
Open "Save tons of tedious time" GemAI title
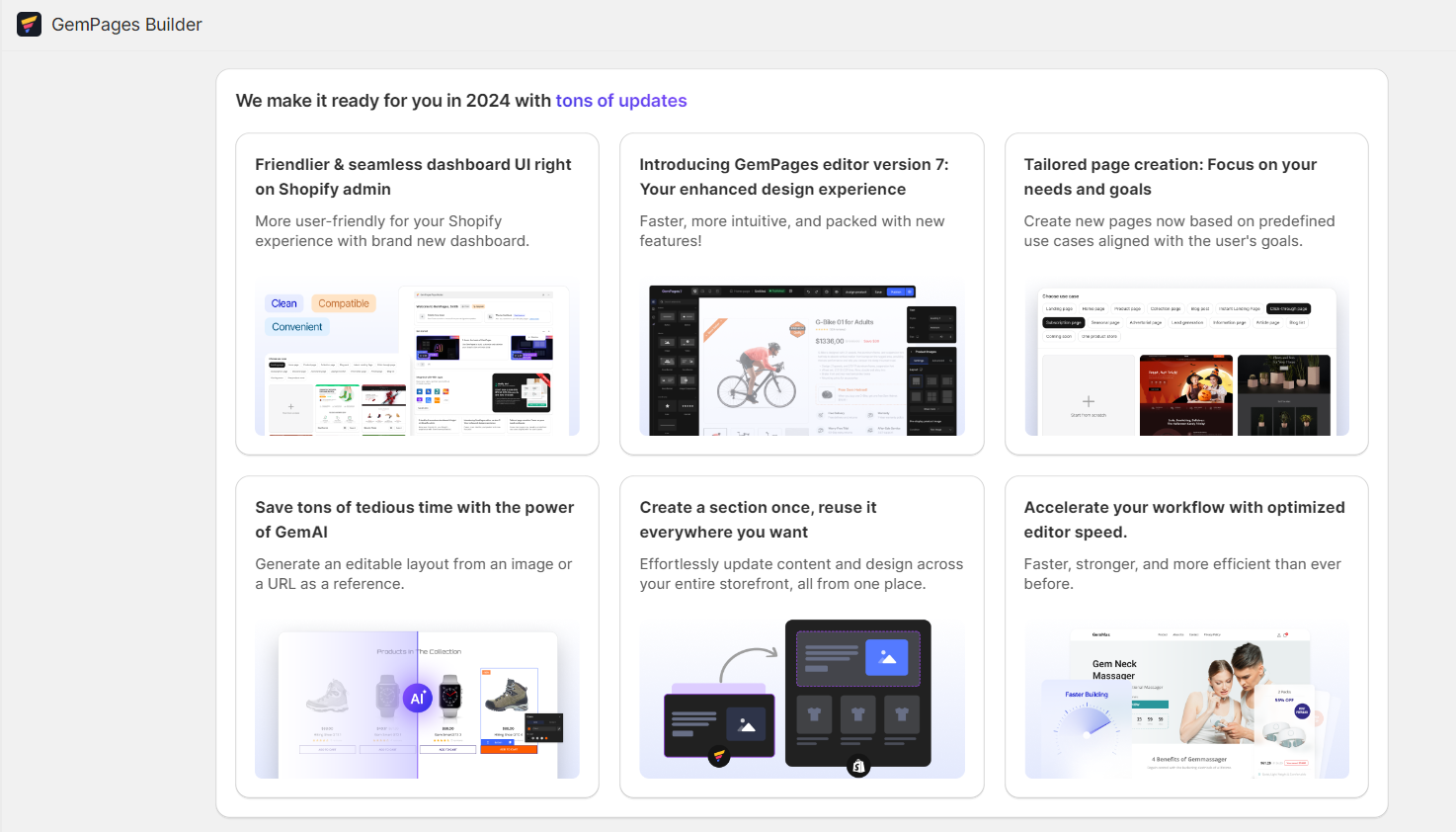pos(415,520)
